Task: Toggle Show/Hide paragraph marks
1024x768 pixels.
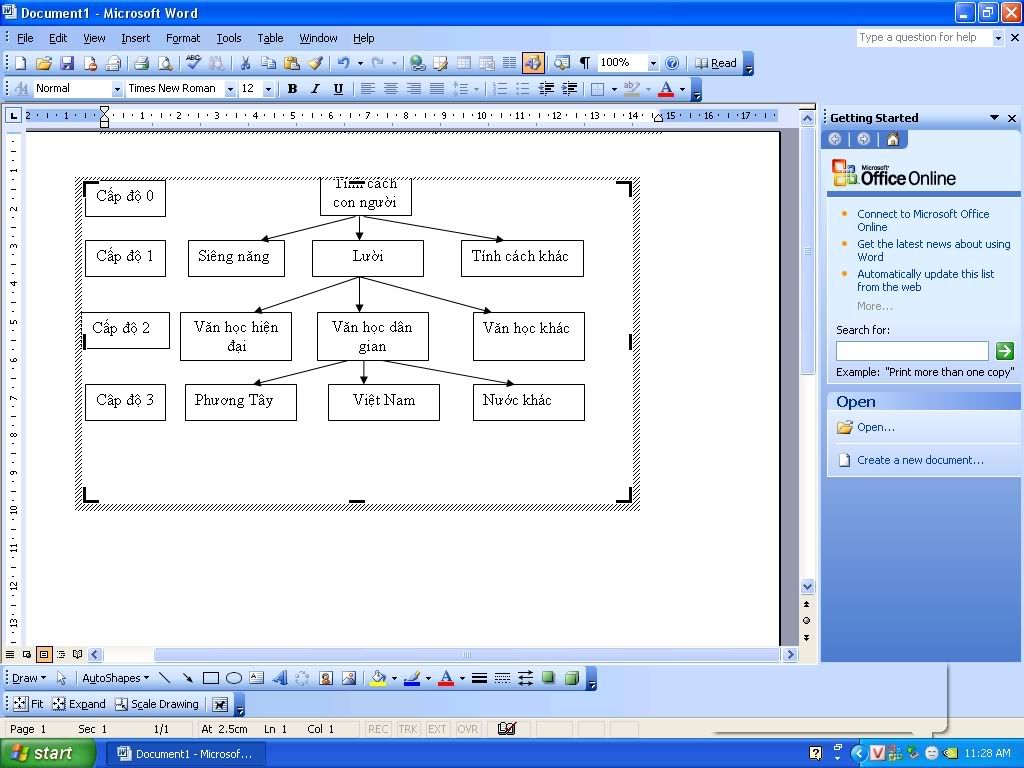Action: [x=585, y=63]
